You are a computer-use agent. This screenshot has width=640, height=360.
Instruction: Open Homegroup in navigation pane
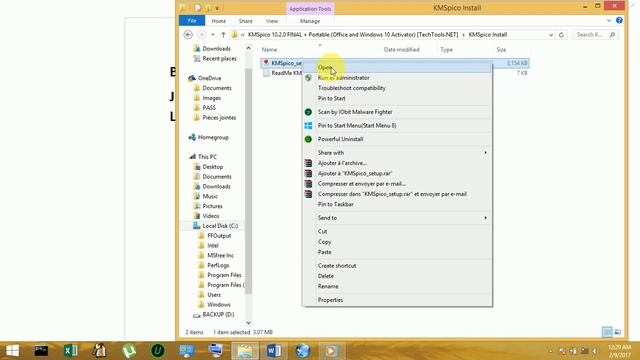click(x=209, y=137)
